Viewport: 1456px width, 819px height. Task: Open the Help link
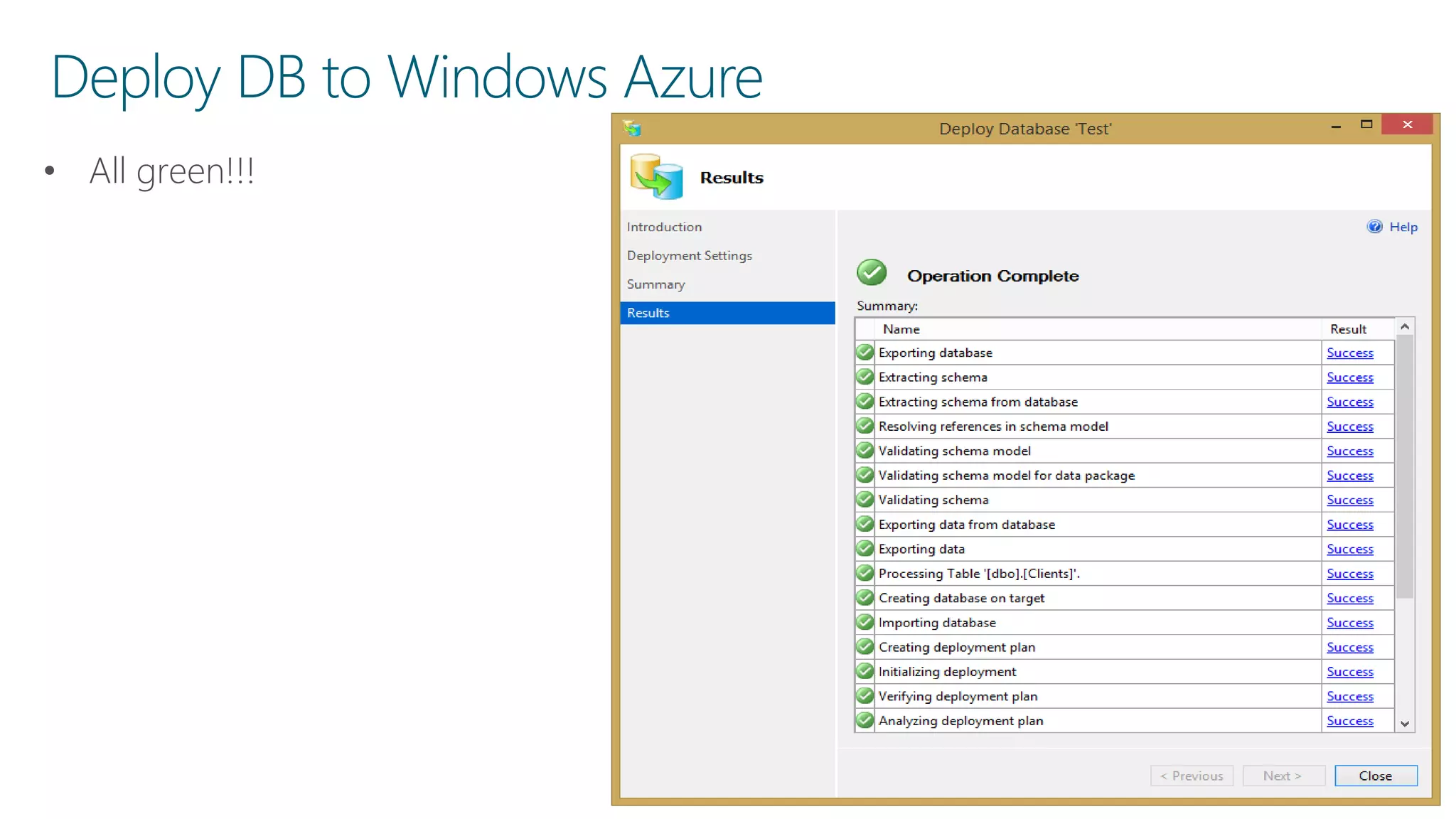pyautogui.click(x=1403, y=227)
